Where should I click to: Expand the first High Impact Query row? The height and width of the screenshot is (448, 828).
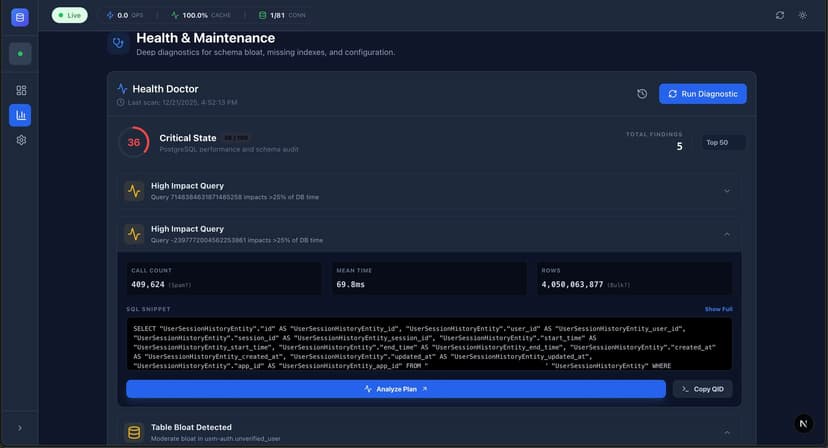pos(727,190)
